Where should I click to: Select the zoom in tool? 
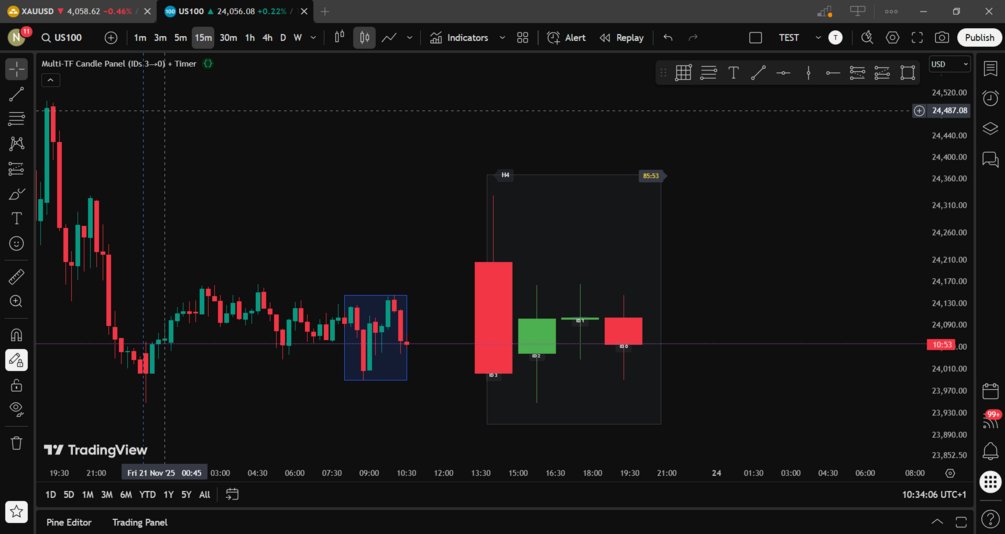pyautogui.click(x=17, y=301)
